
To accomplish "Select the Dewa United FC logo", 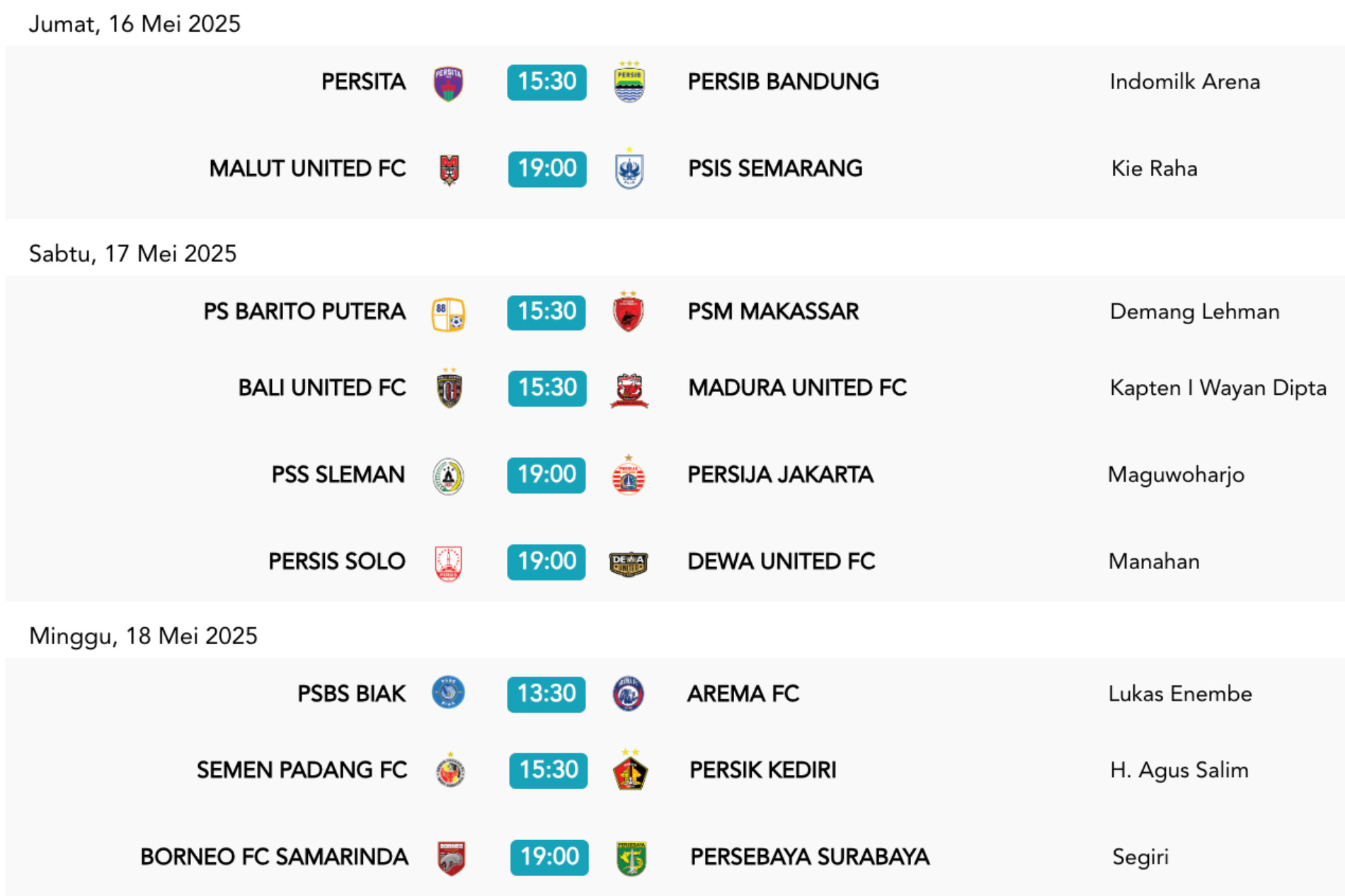I will 628,563.
